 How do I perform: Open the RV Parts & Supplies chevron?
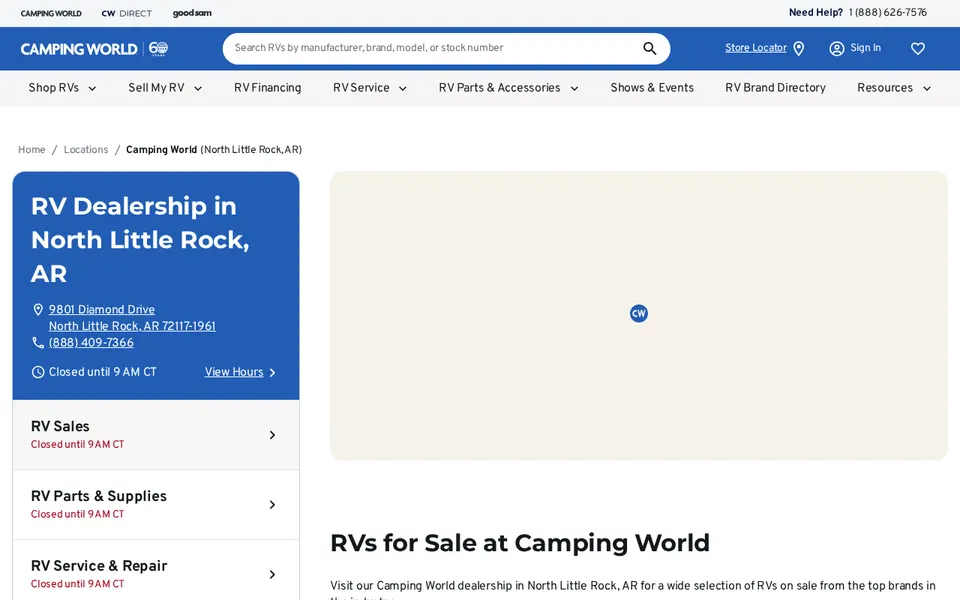click(272, 505)
